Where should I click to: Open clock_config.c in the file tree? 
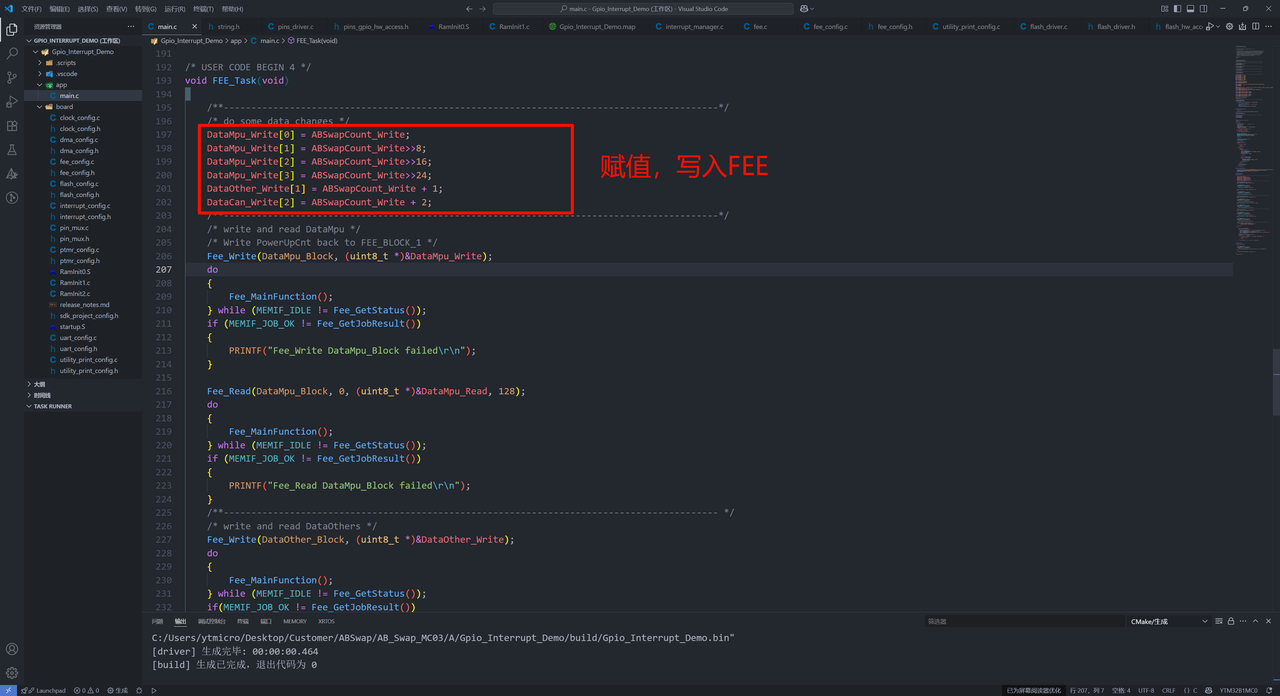[80, 117]
